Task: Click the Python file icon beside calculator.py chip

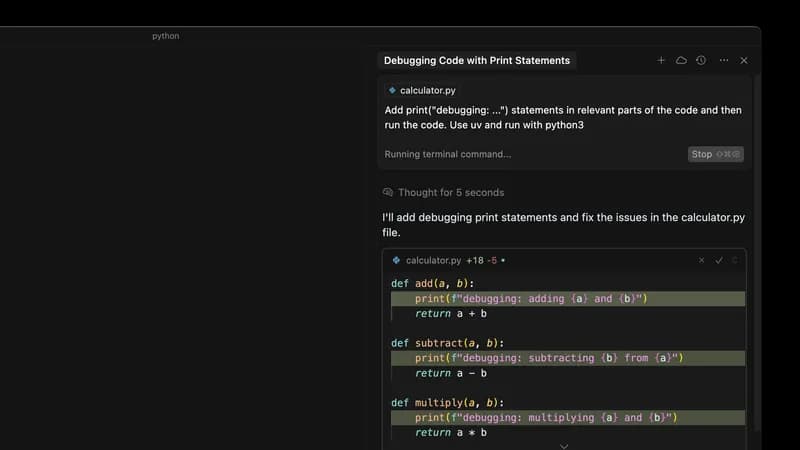Action: 392,90
